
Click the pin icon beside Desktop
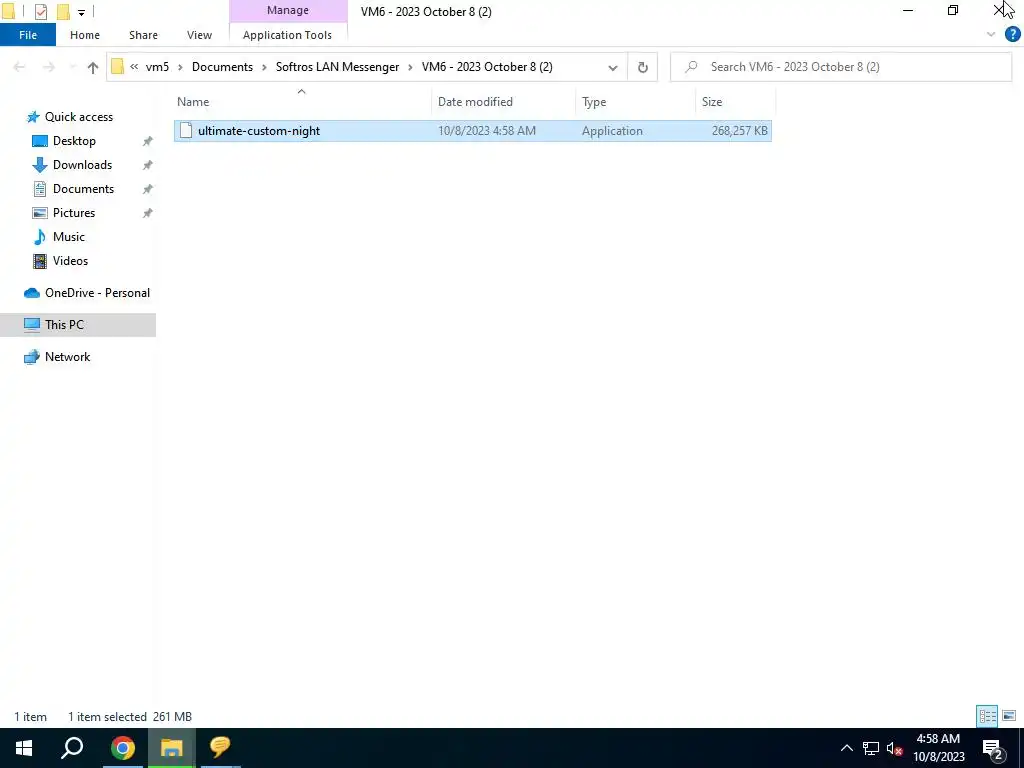tap(148, 141)
